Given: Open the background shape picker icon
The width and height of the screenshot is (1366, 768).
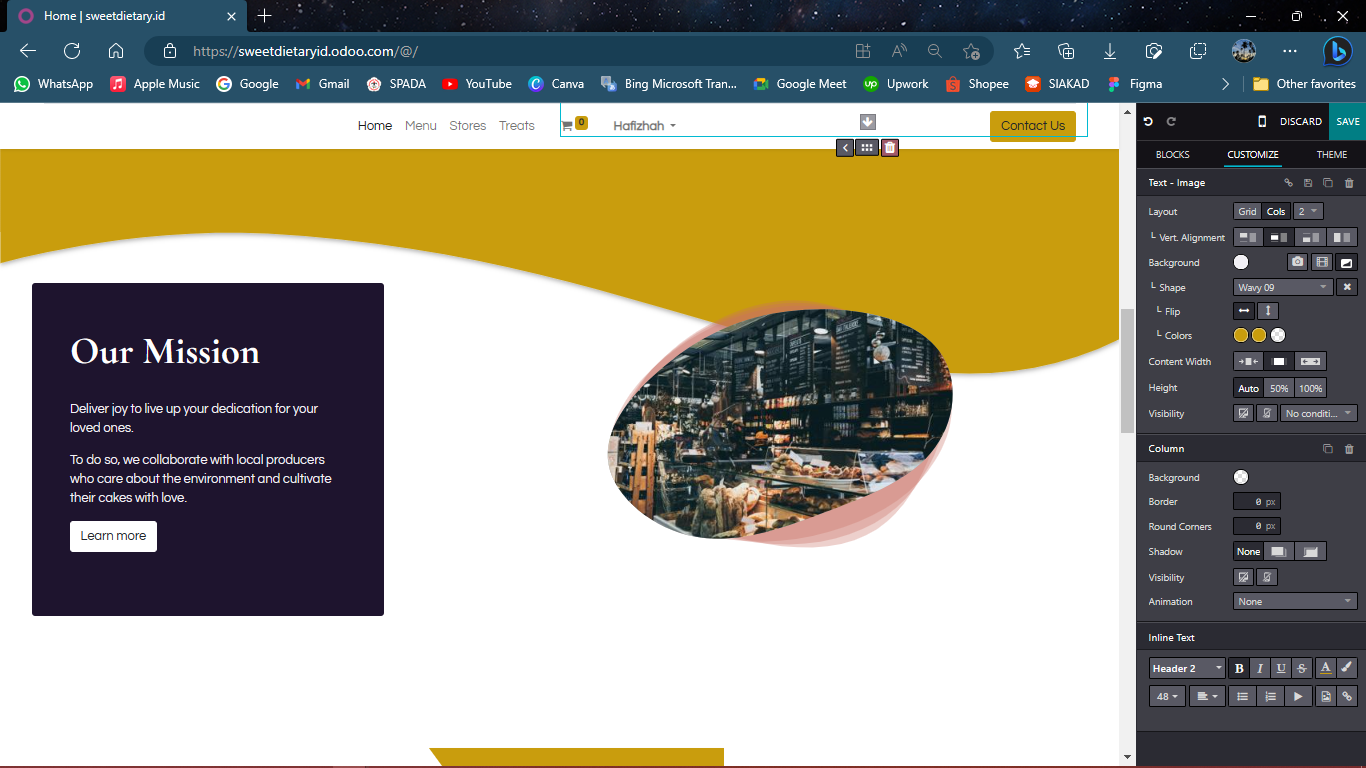Looking at the screenshot, I should [x=1347, y=262].
